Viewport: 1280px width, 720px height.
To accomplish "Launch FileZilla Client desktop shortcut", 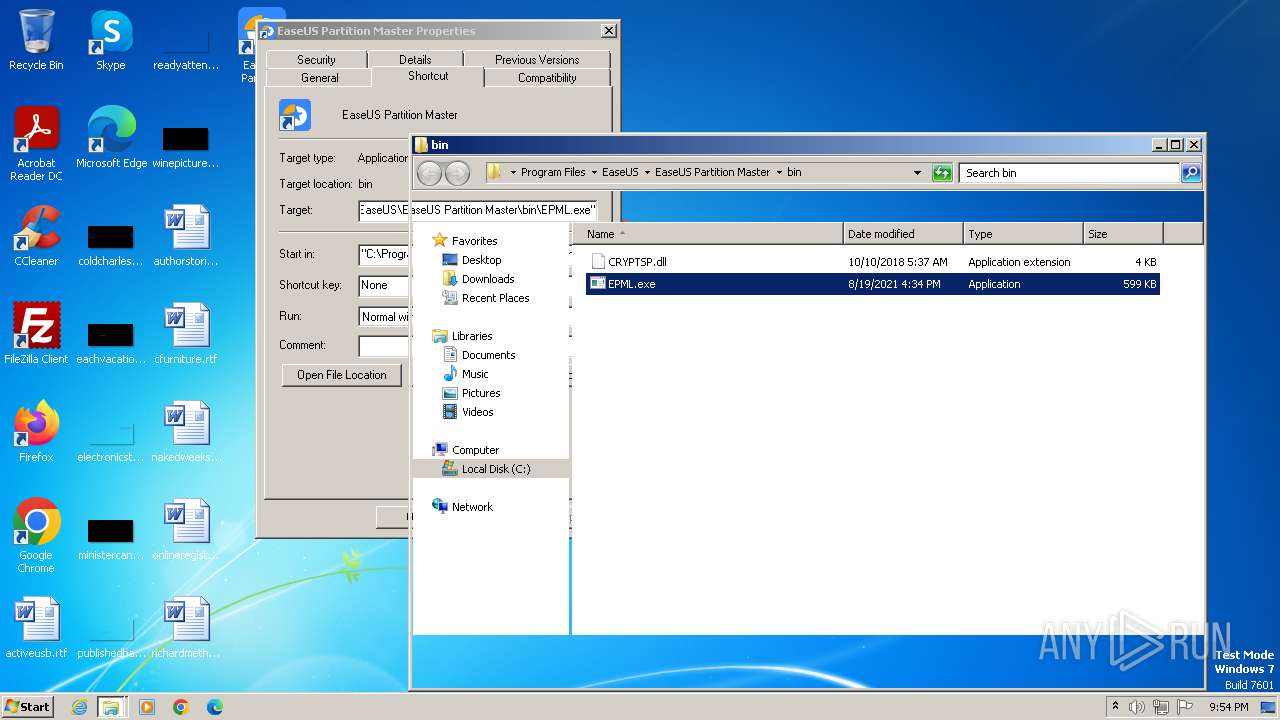I will tap(36, 334).
